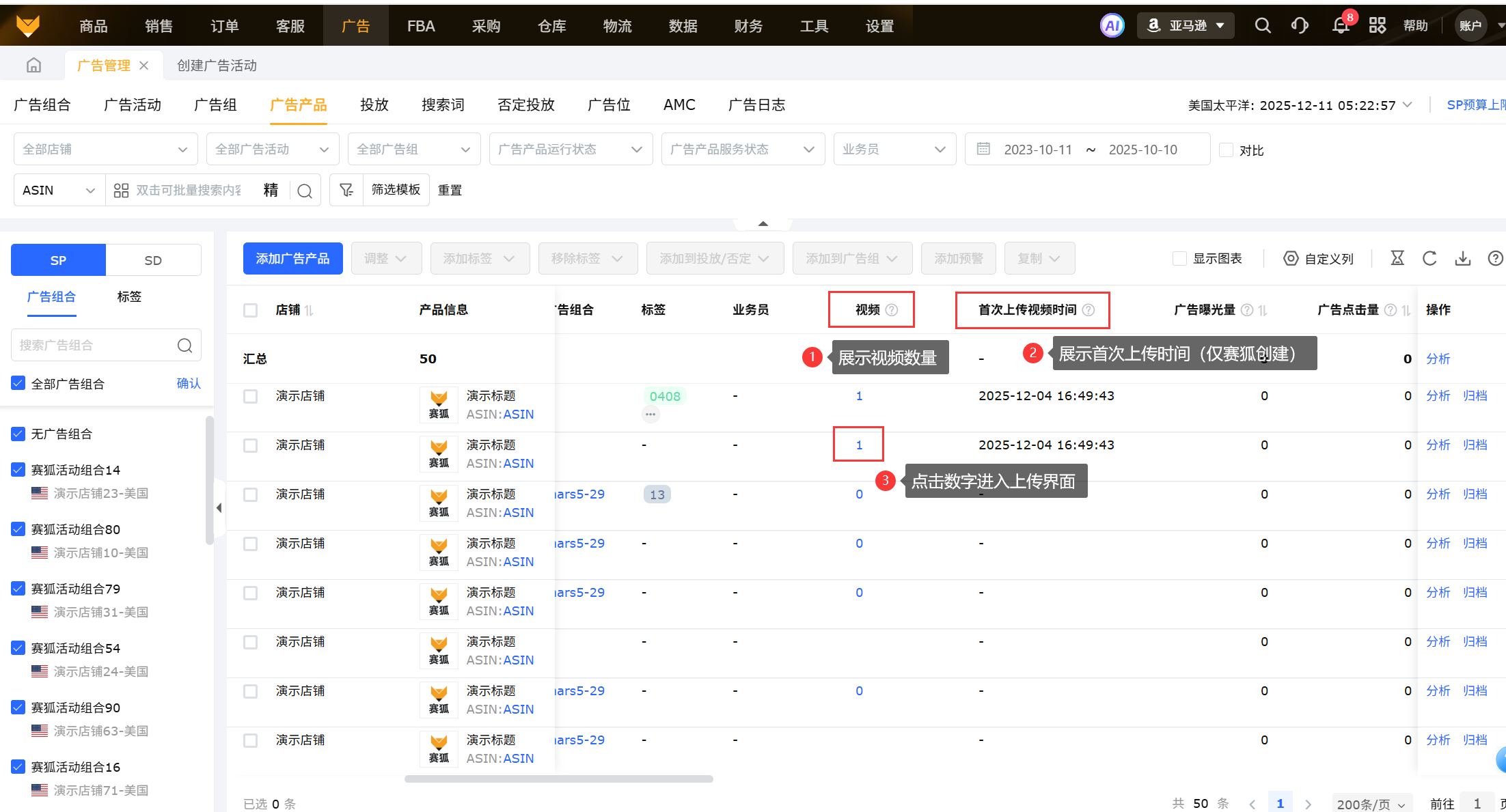Open the 200条/页 page size dropdown
Viewport: 1506px width, 812px height.
[x=1370, y=804]
